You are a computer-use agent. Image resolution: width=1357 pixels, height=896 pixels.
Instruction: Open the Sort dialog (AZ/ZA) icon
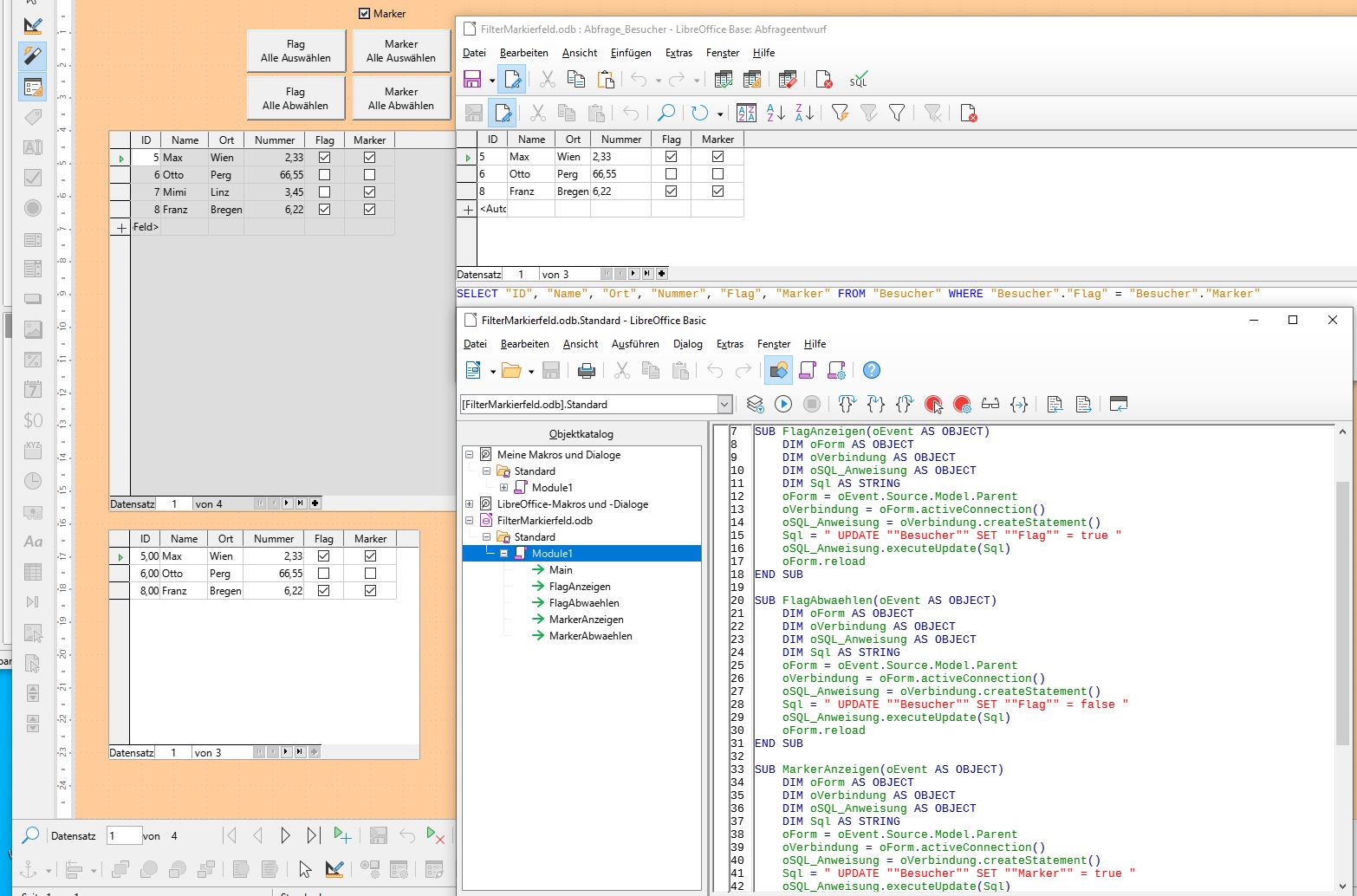pos(746,113)
